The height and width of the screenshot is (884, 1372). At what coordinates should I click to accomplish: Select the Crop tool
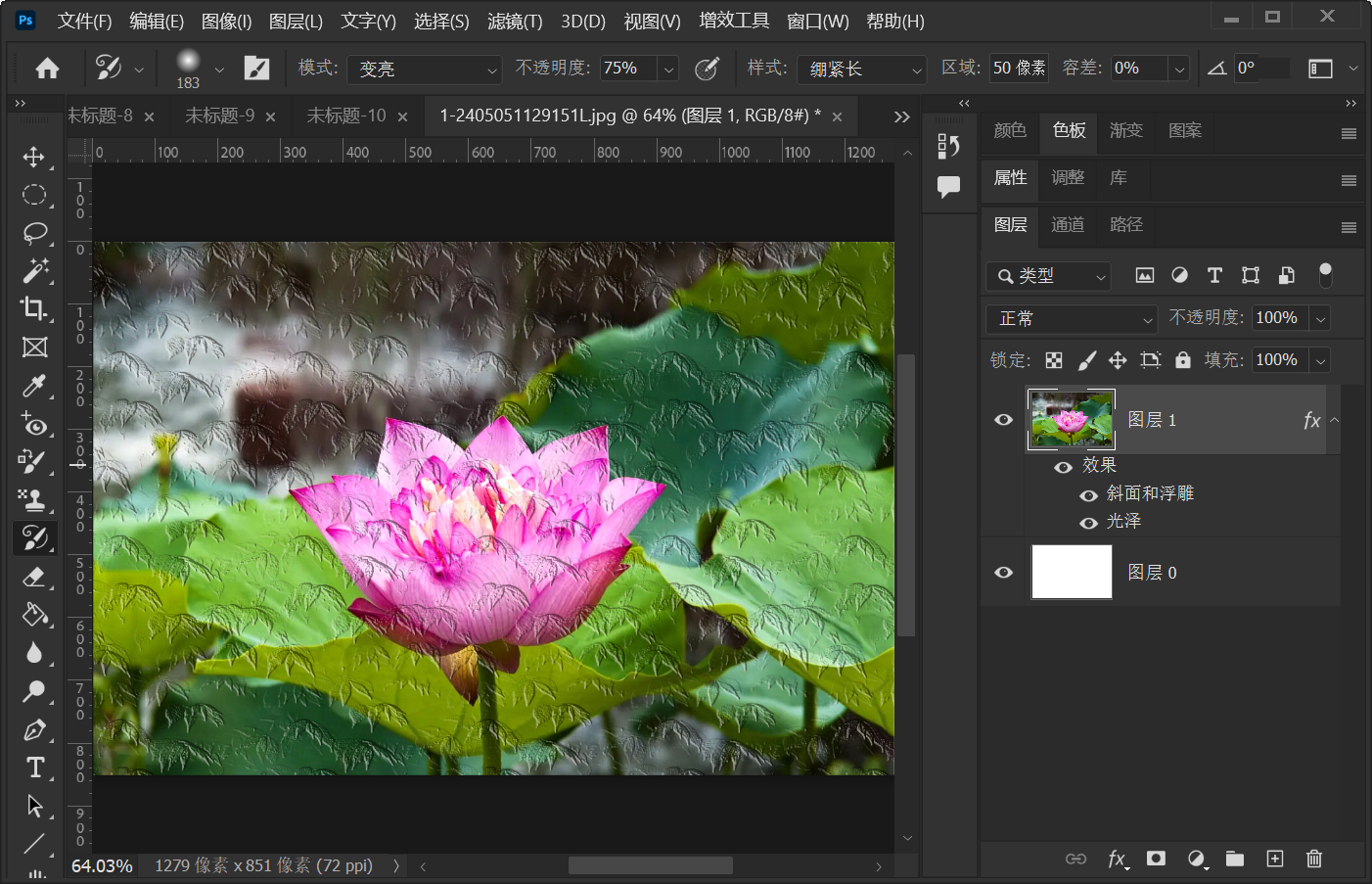pos(34,308)
